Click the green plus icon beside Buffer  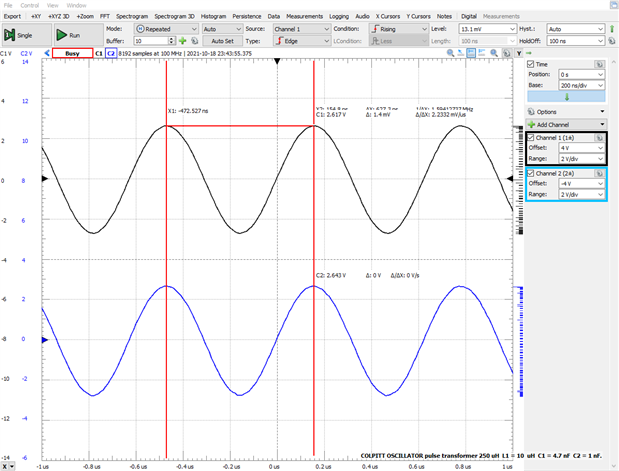(183, 42)
